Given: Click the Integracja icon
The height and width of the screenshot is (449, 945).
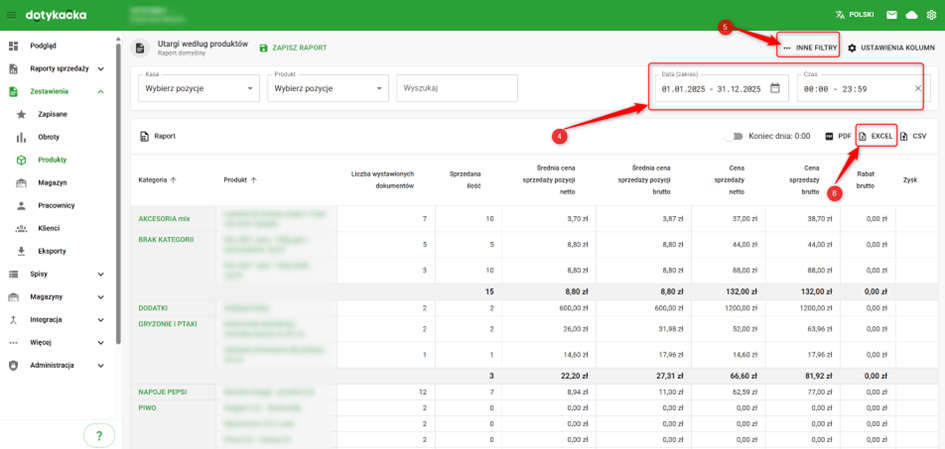Looking at the screenshot, I should (14, 319).
